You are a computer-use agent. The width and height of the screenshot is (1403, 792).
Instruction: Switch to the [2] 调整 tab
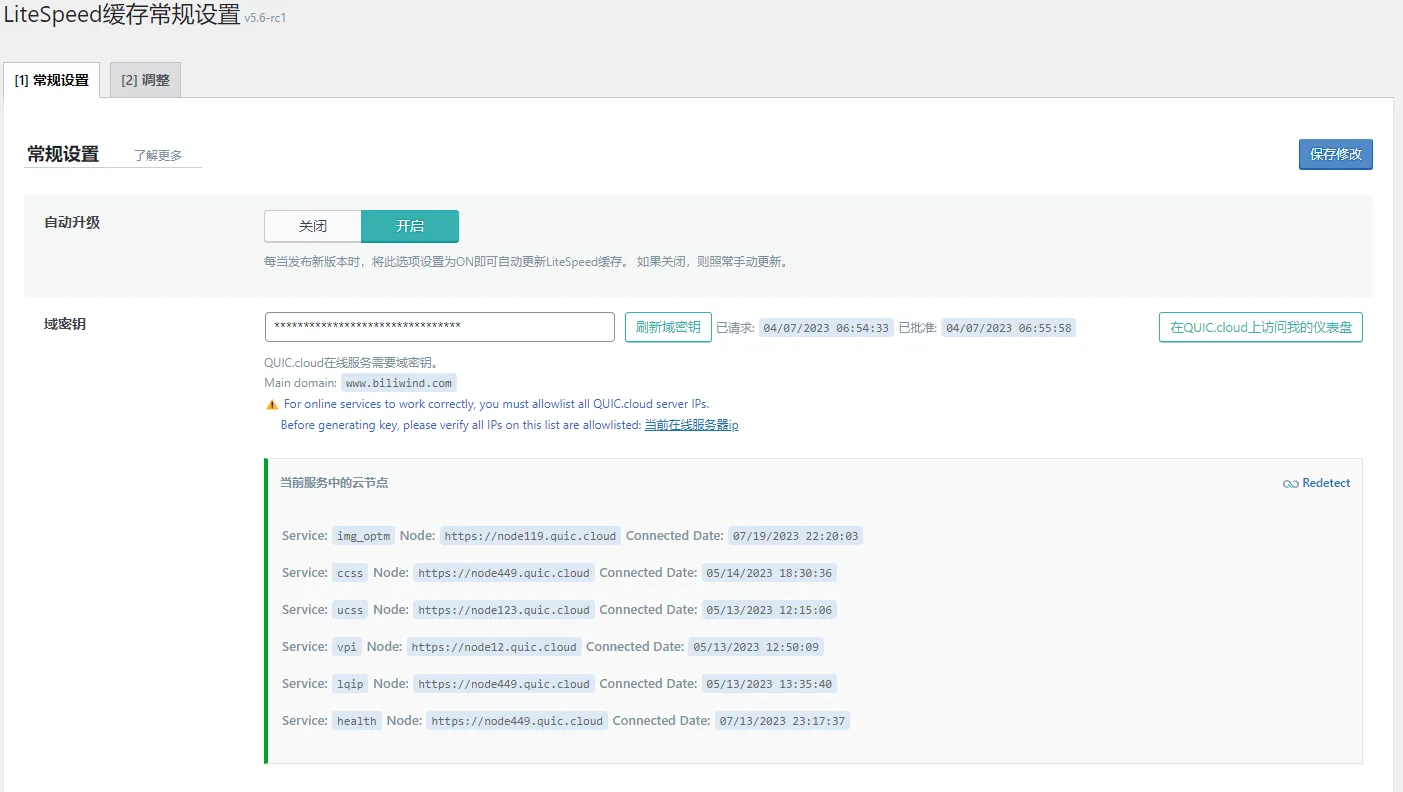pyautogui.click(x=145, y=80)
